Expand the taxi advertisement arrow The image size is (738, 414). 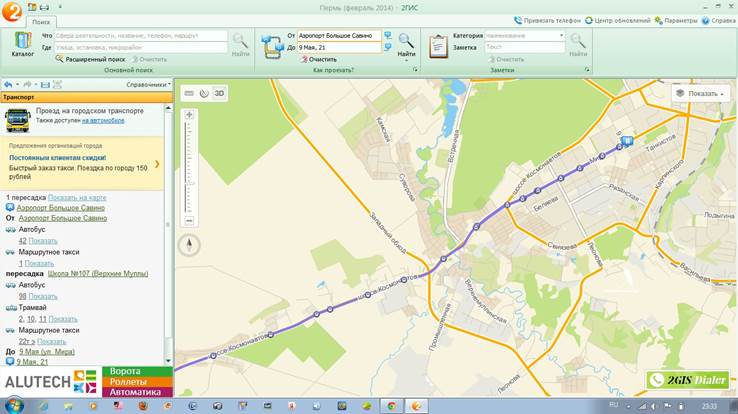(x=157, y=164)
